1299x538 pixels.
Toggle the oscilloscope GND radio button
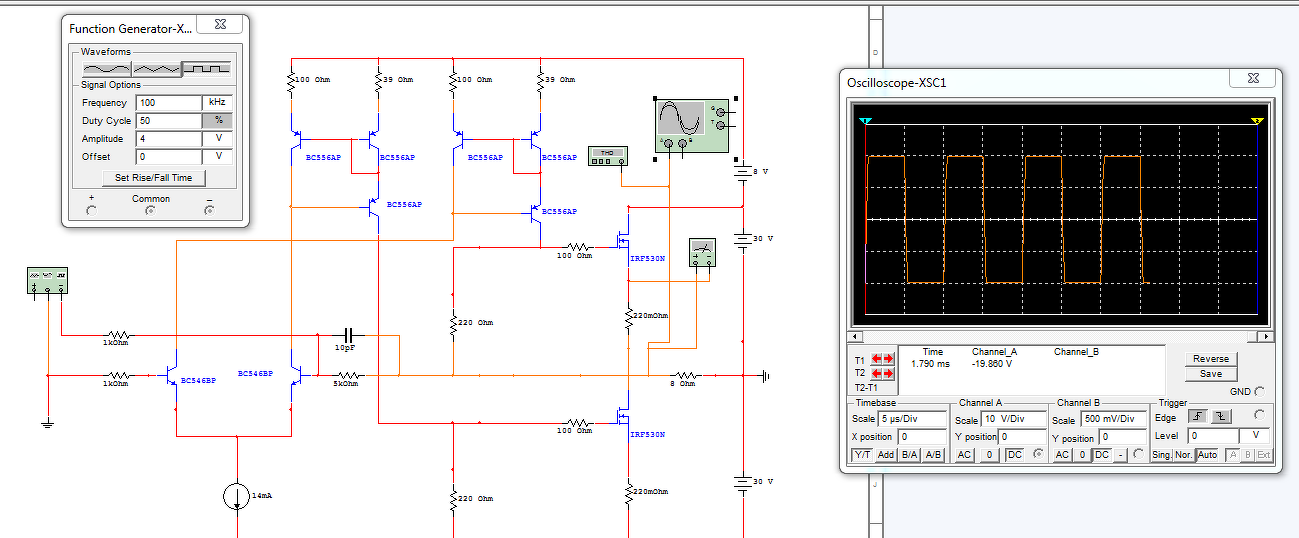(1260, 391)
